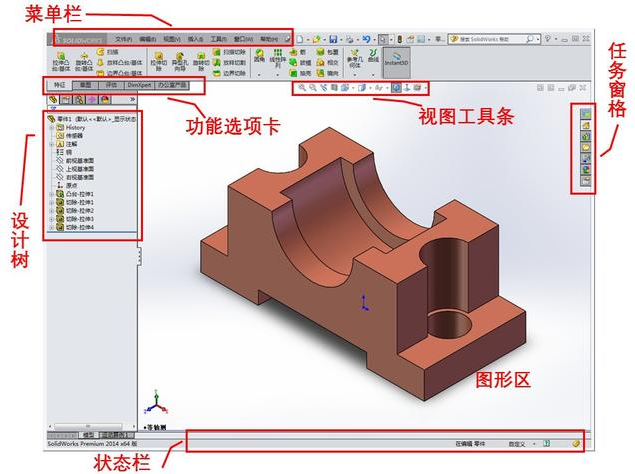
Task: Click the New document icon
Action: 300,39
